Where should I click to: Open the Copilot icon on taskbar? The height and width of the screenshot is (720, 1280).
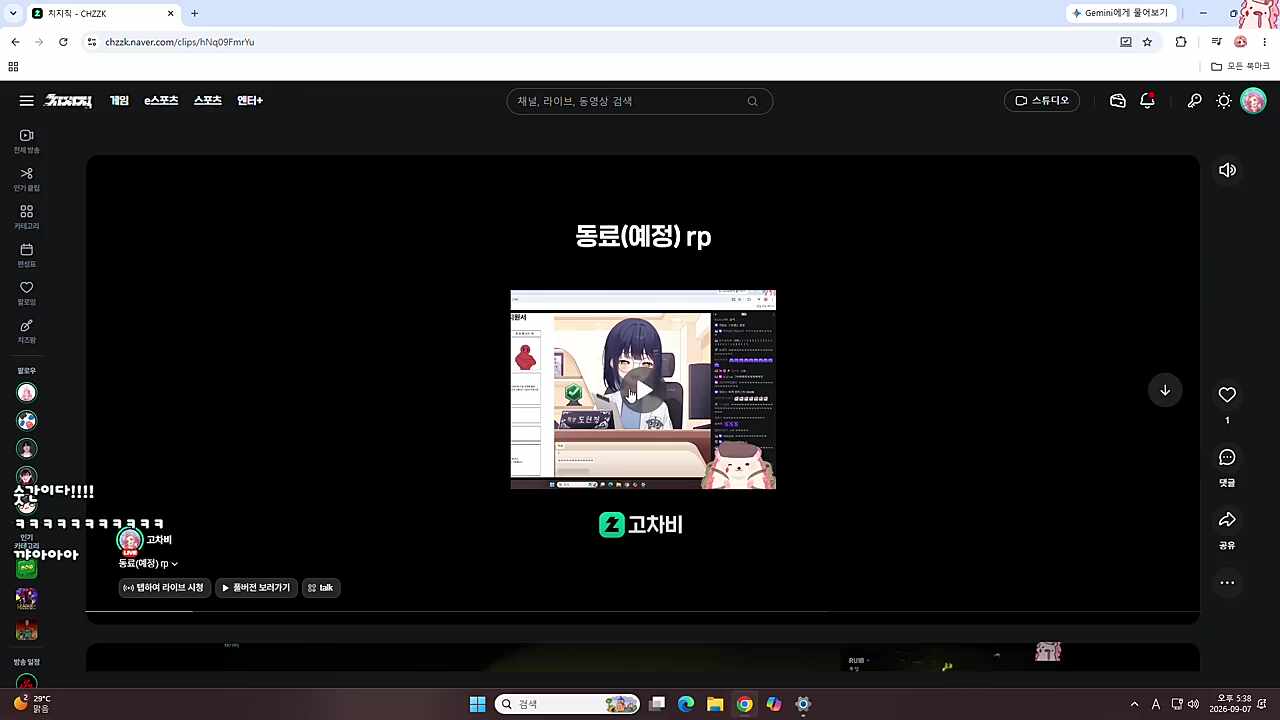pos(773,704)
